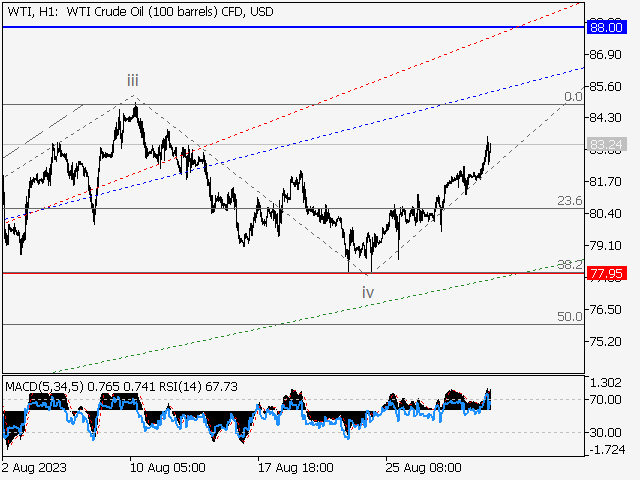The height and width of the screenshot is (480, 640).
Task: Click the 70.00 RSI level label
Action: point(606,400)
